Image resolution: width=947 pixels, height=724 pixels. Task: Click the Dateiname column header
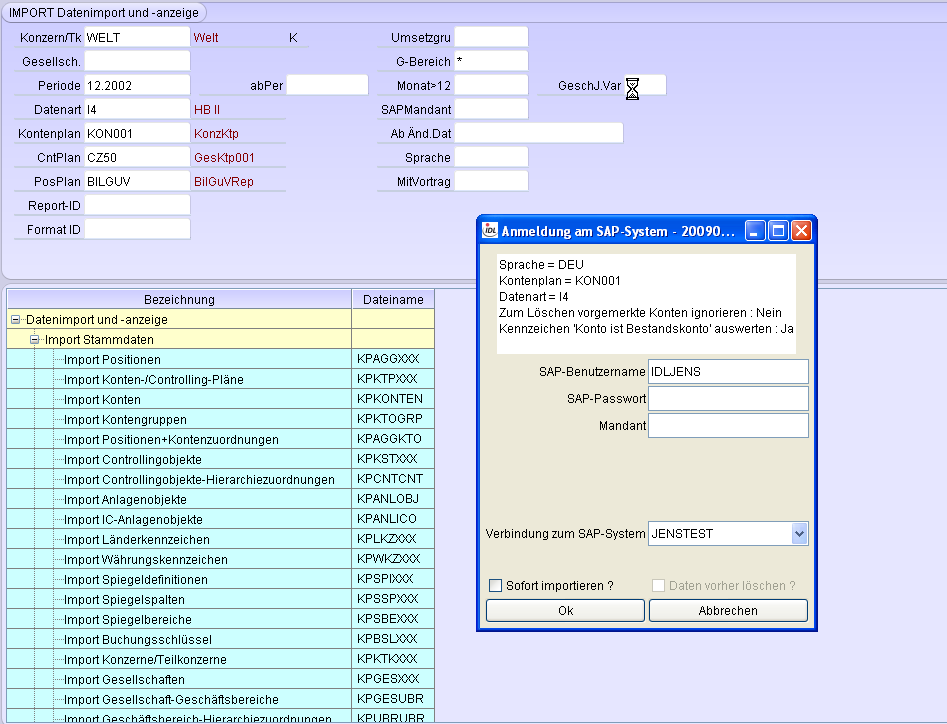click(393, 300)
